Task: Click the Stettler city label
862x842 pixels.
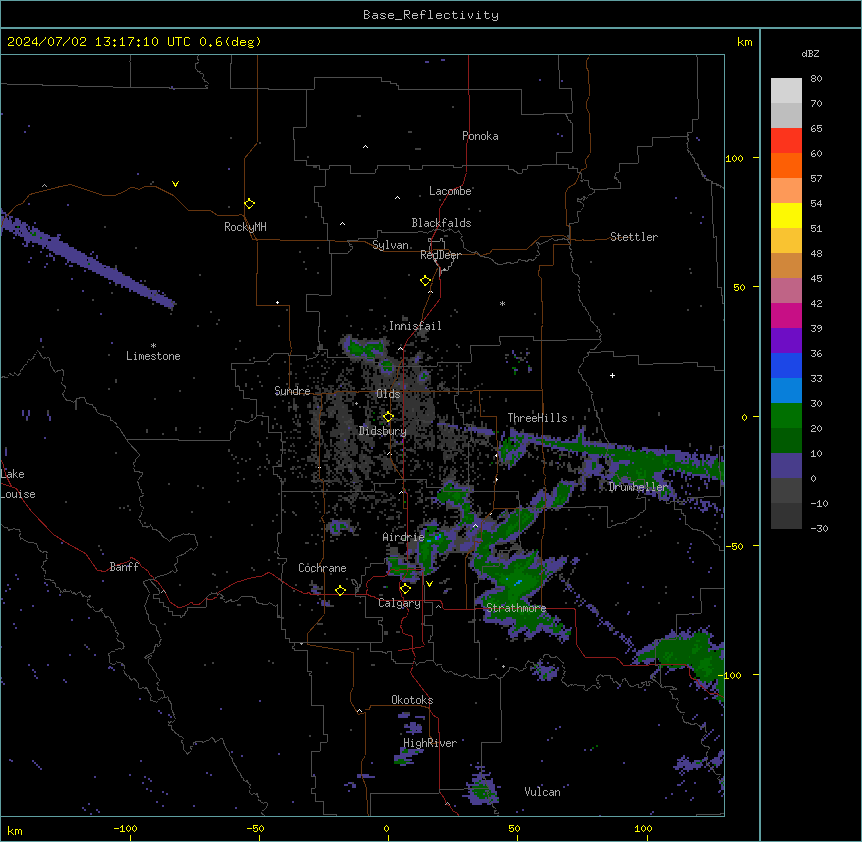Action: tap(634, 237)
